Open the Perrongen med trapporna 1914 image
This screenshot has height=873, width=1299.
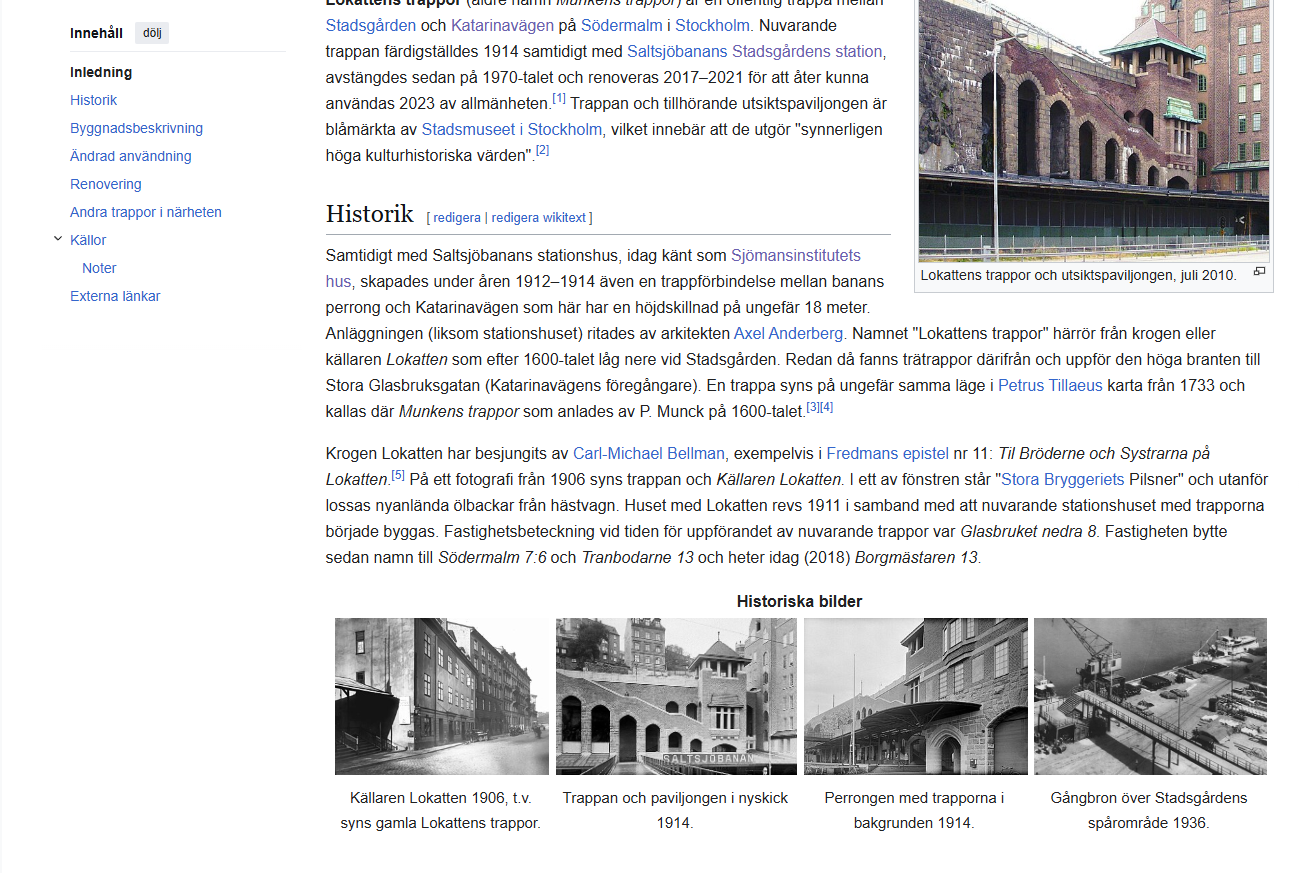[916, 696]
